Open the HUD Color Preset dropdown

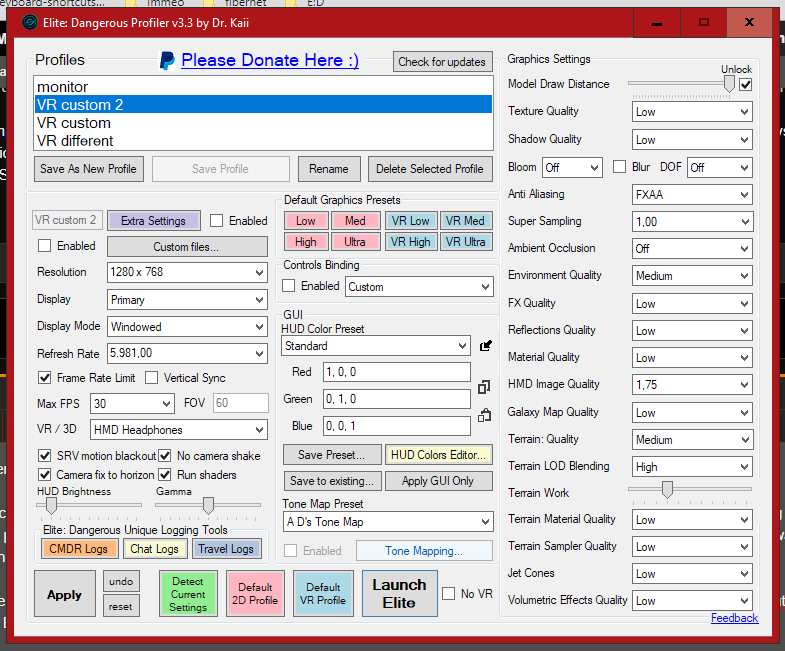click(375, 346)
